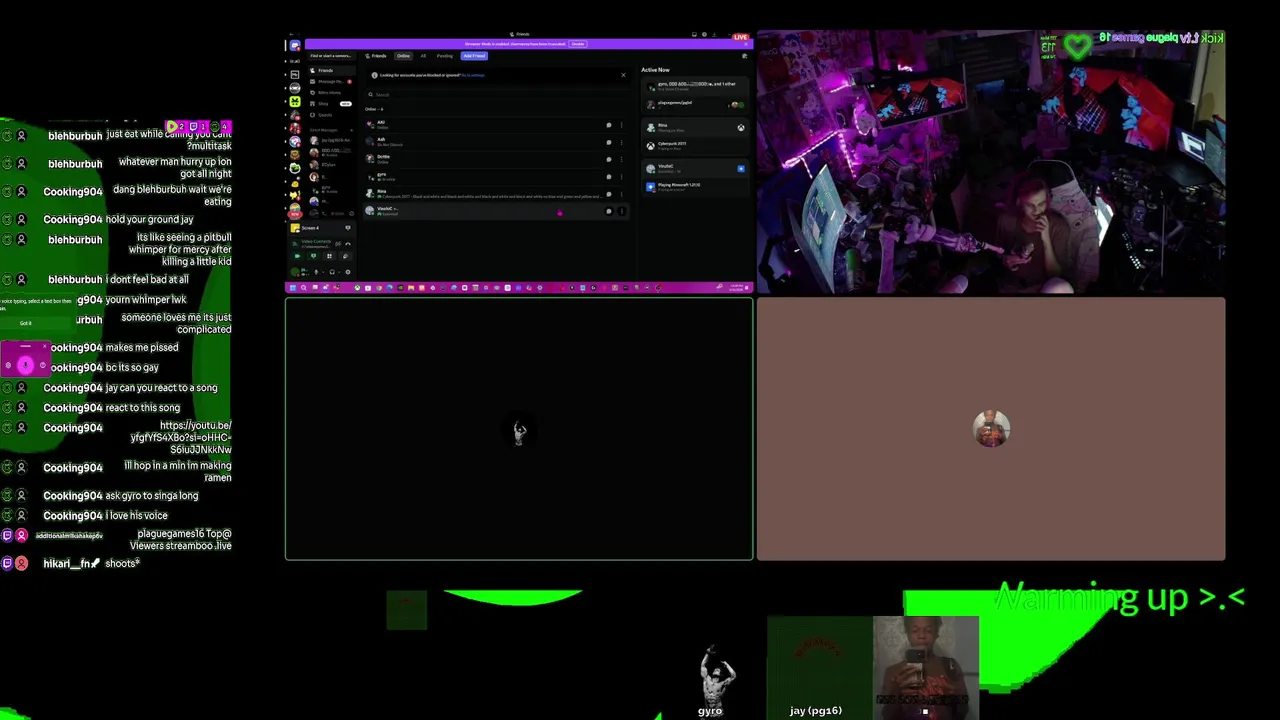The image size is (1280, 720).
Task: Open Discord soundboard icon
Action: click(345, 256)
